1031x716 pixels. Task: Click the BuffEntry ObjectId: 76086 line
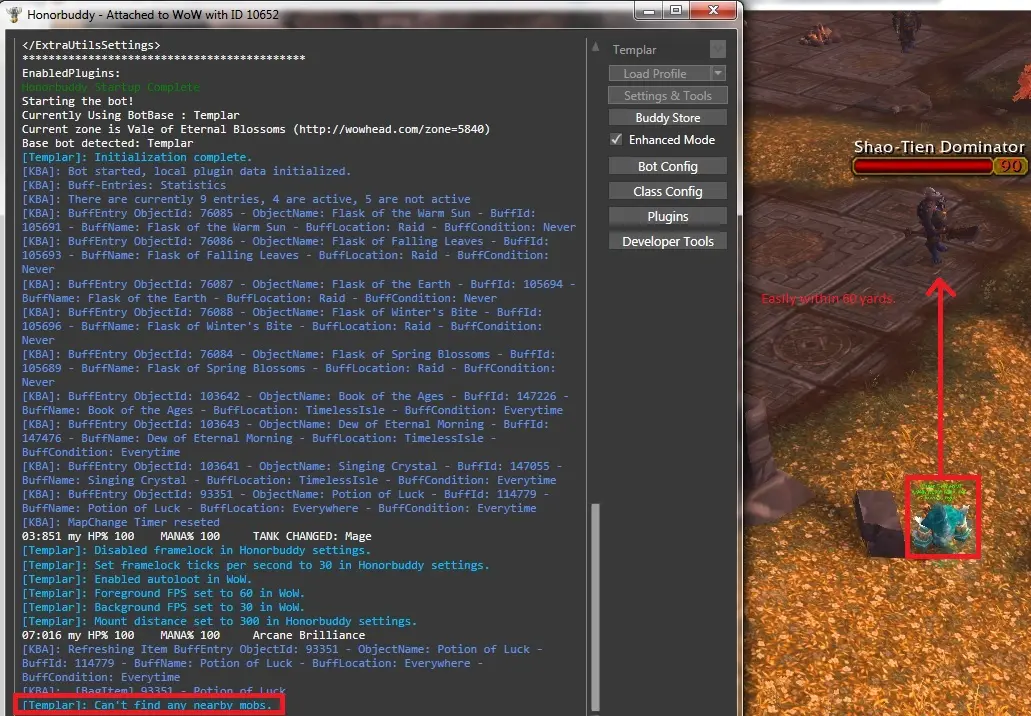[285, 255]
